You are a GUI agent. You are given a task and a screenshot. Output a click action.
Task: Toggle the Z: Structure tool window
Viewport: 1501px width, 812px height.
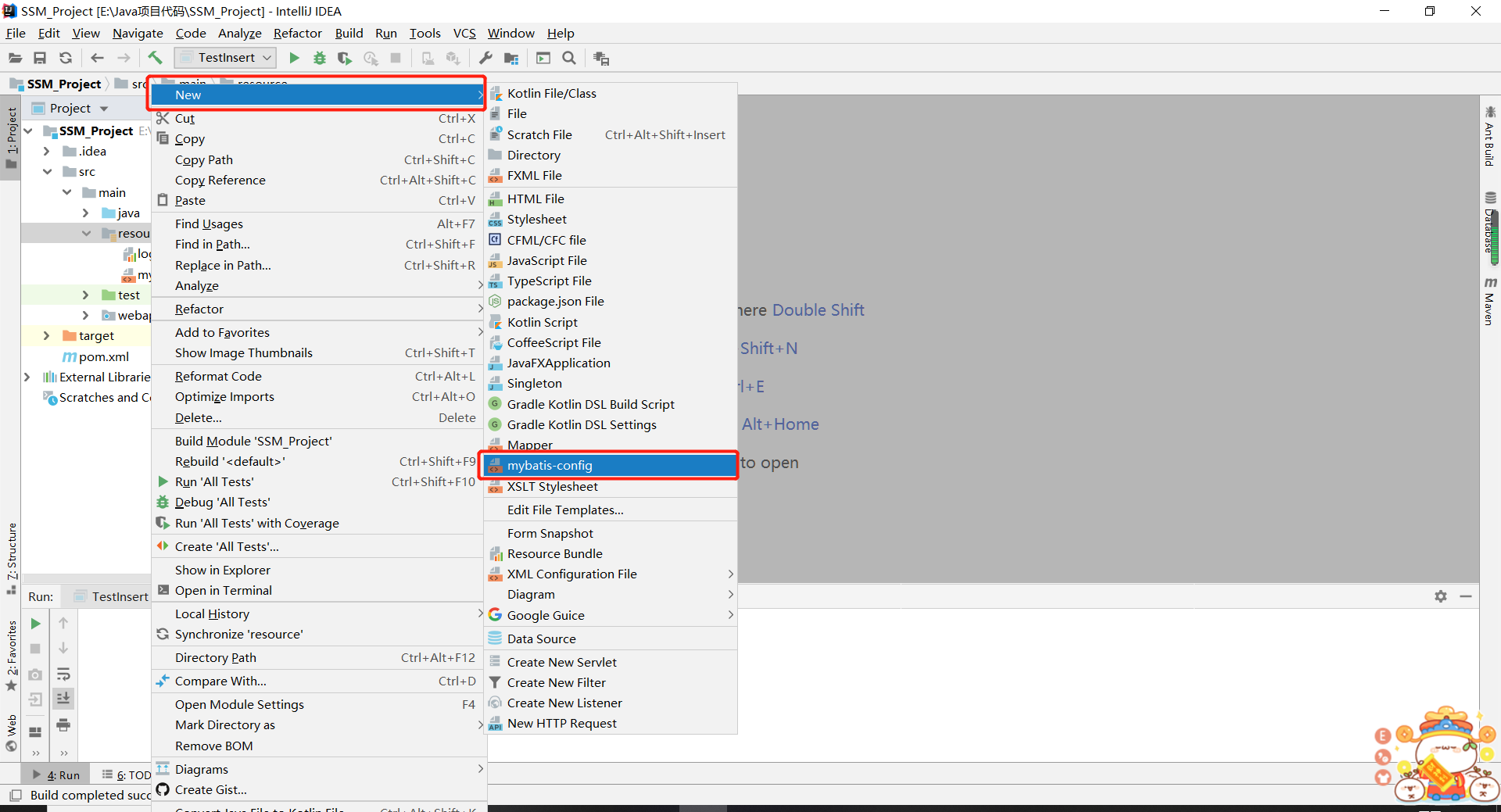tap(11, 559)
